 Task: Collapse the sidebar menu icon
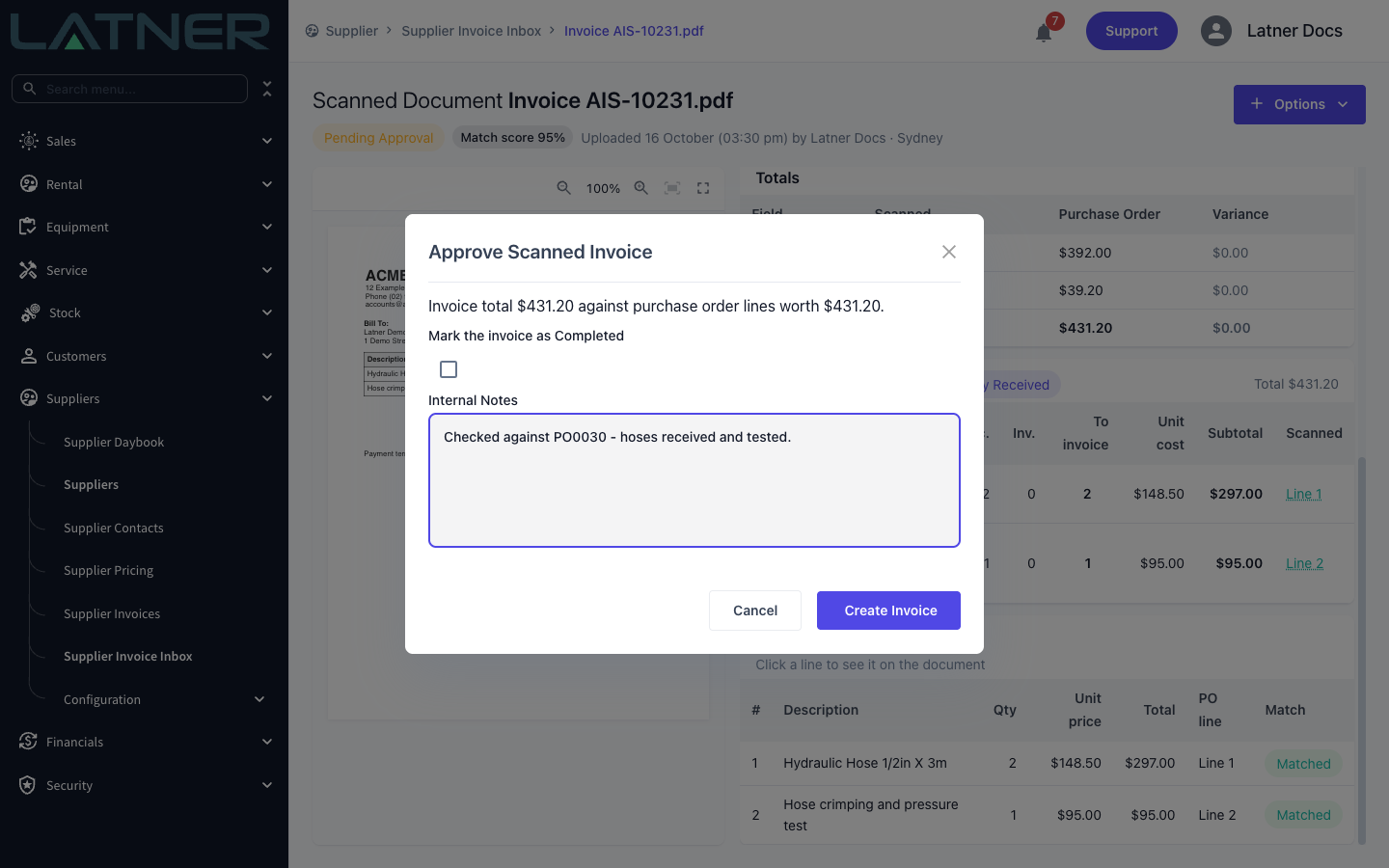pos(267,89)
